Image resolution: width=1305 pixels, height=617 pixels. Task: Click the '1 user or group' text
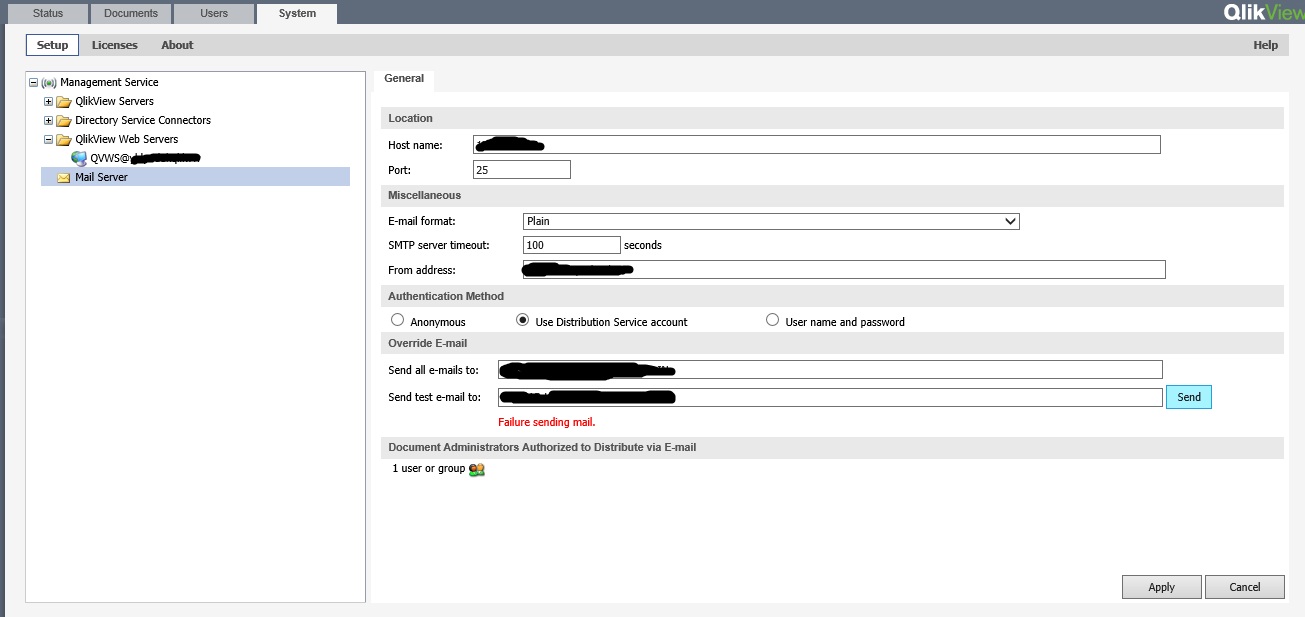point(429,468)
